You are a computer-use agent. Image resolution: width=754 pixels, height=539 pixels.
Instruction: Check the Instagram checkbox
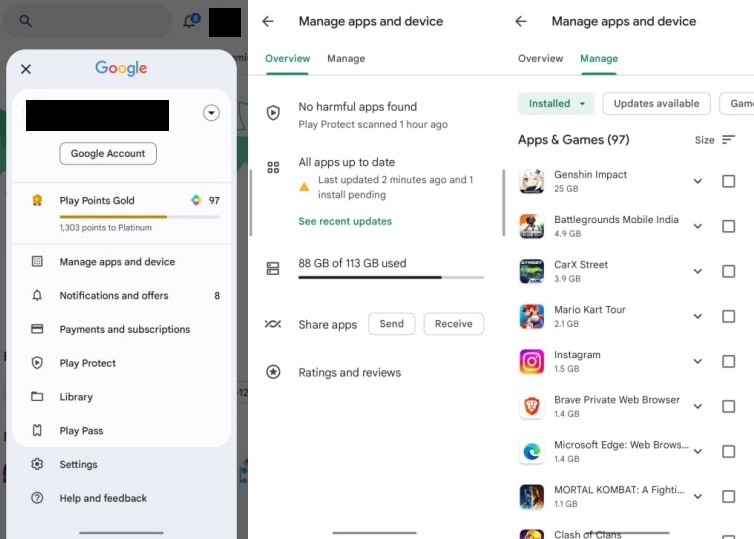(729, 361)
